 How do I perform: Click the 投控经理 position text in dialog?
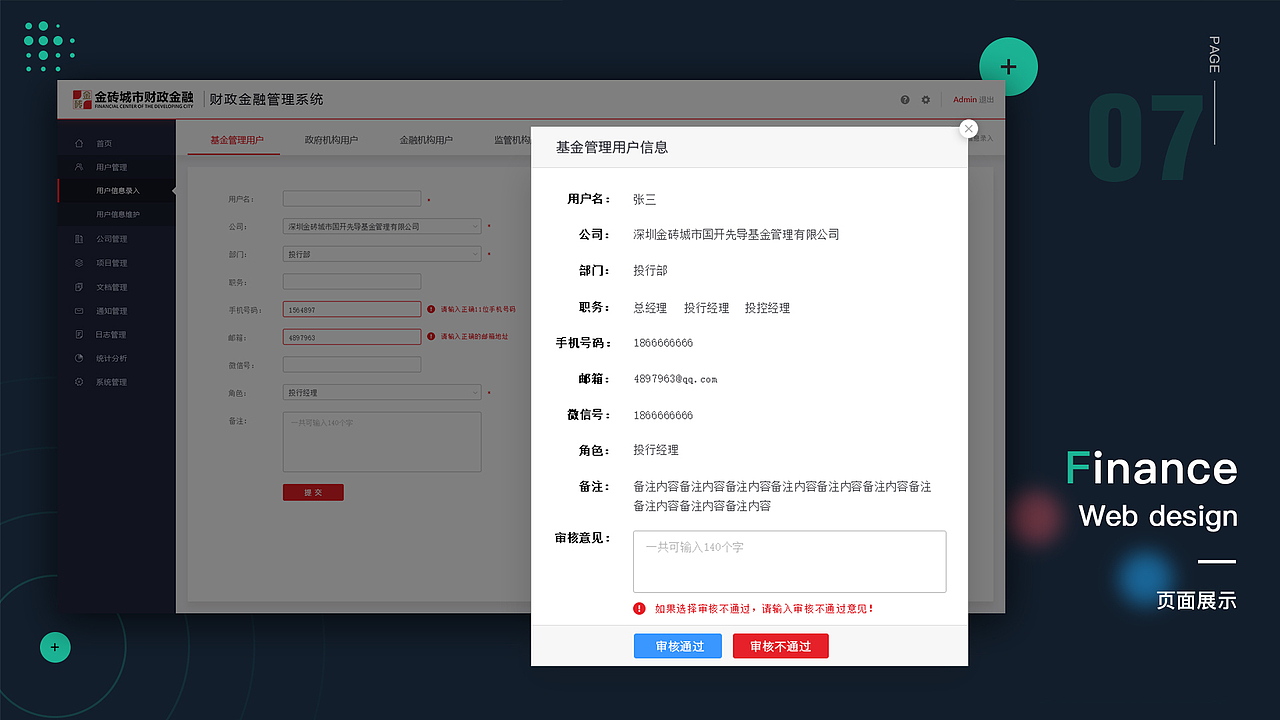click(767, 308)
